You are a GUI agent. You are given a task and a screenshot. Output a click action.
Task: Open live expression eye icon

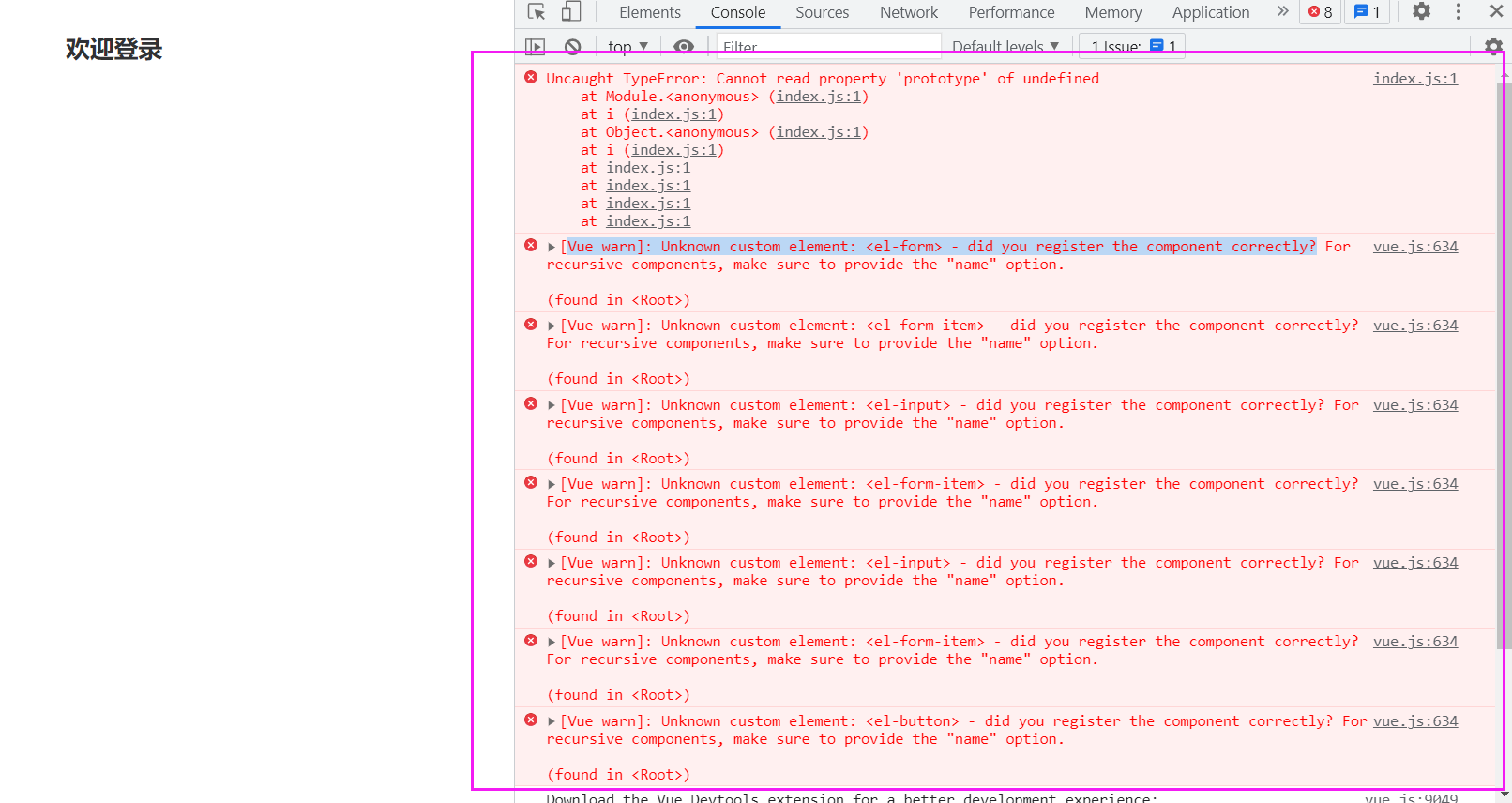(x=684, y=46)
